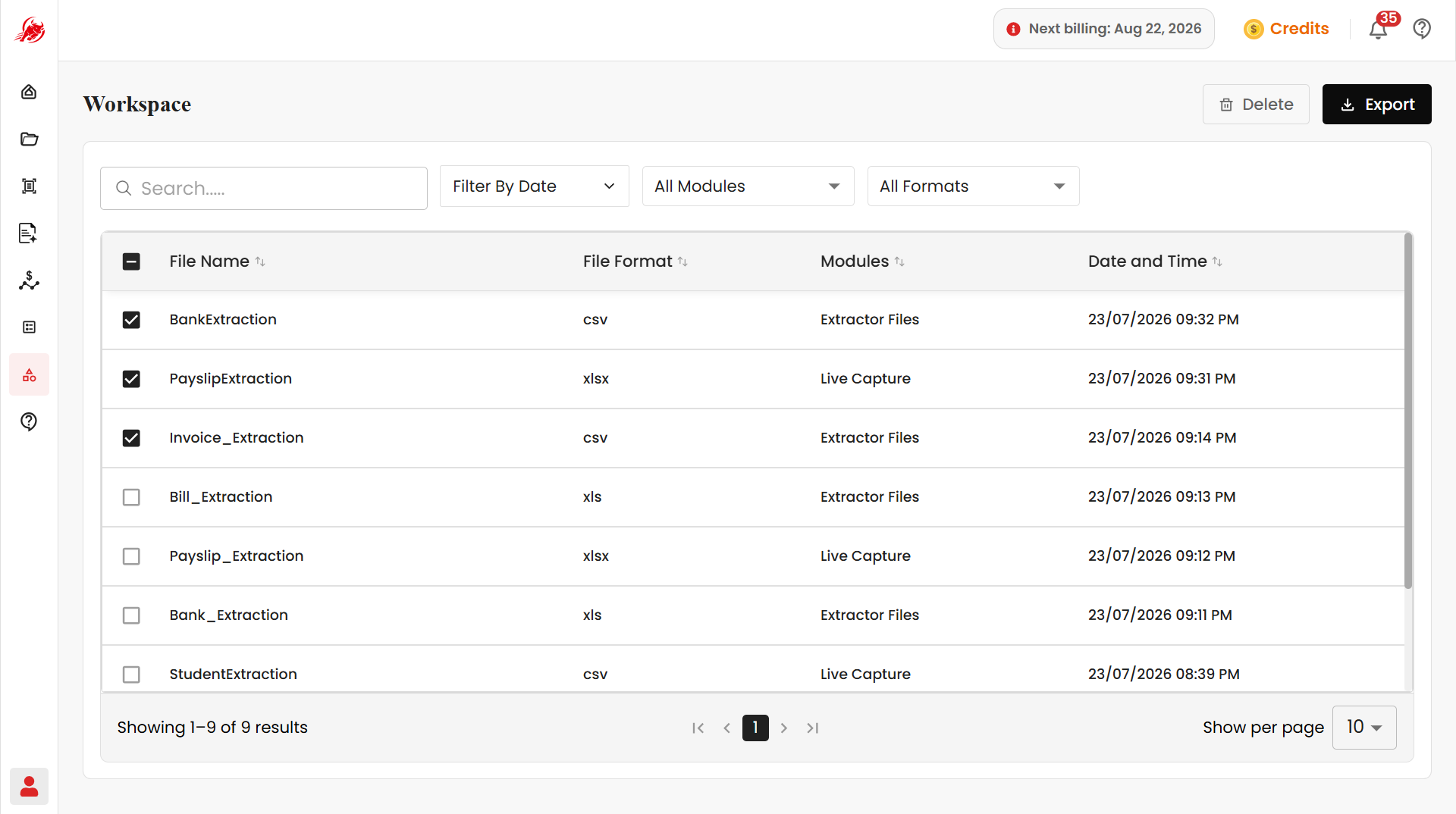This screenshot has width=1456, height=814.
Task: Open the All Modules dropdown
Action: click(748, 186)
